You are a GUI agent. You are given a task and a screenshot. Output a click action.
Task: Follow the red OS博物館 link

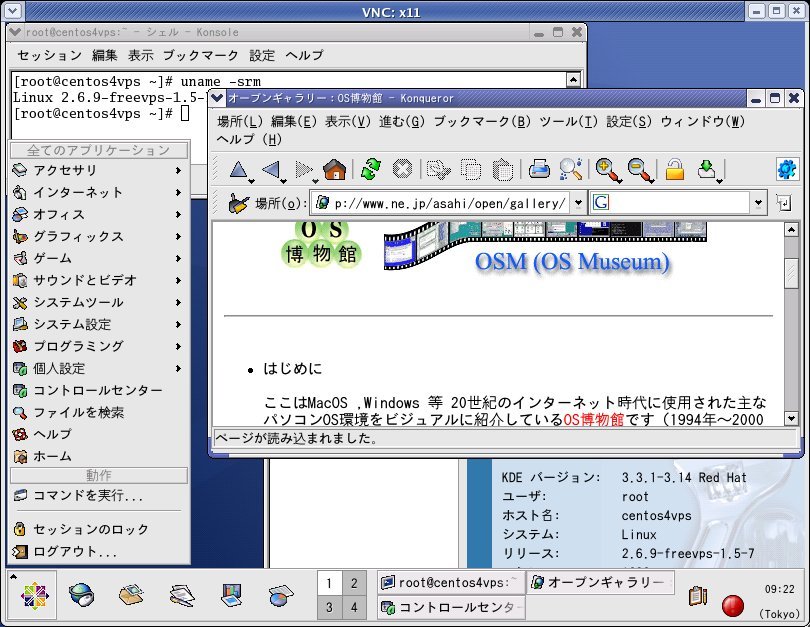coord(593,419)
